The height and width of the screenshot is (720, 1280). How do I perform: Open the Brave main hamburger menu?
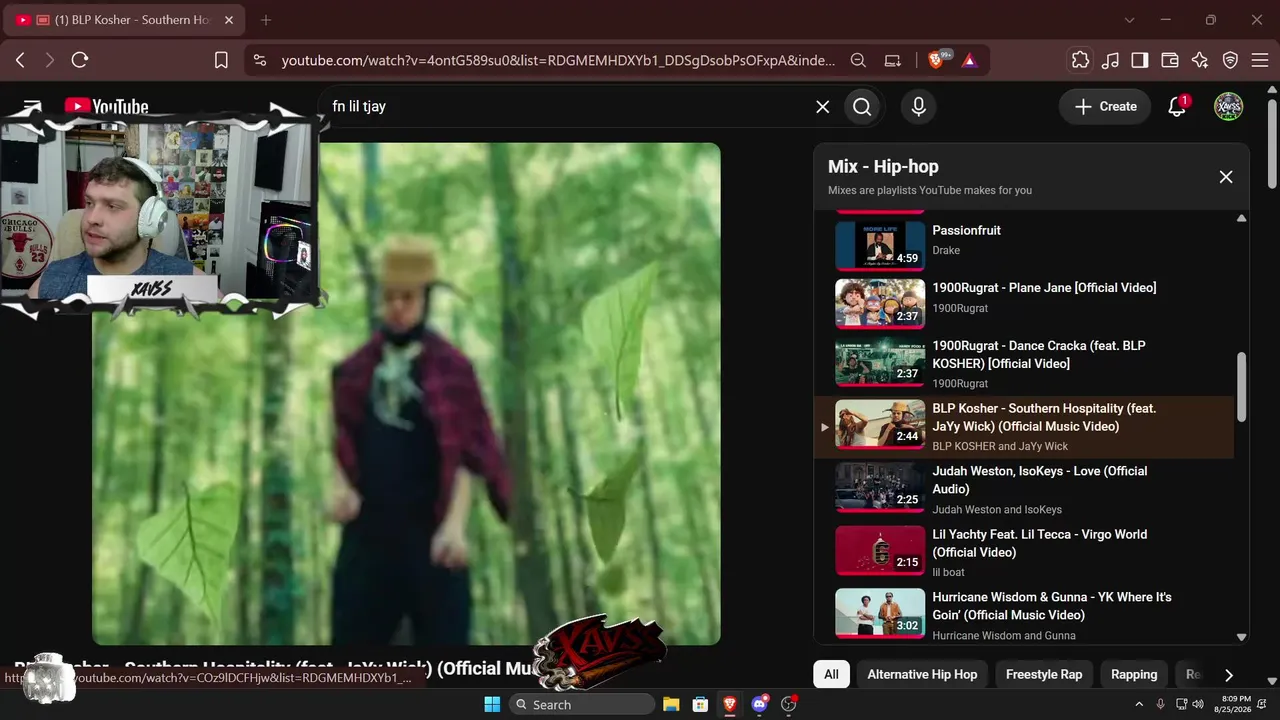pyautogui.click(x=1259, y=60)
